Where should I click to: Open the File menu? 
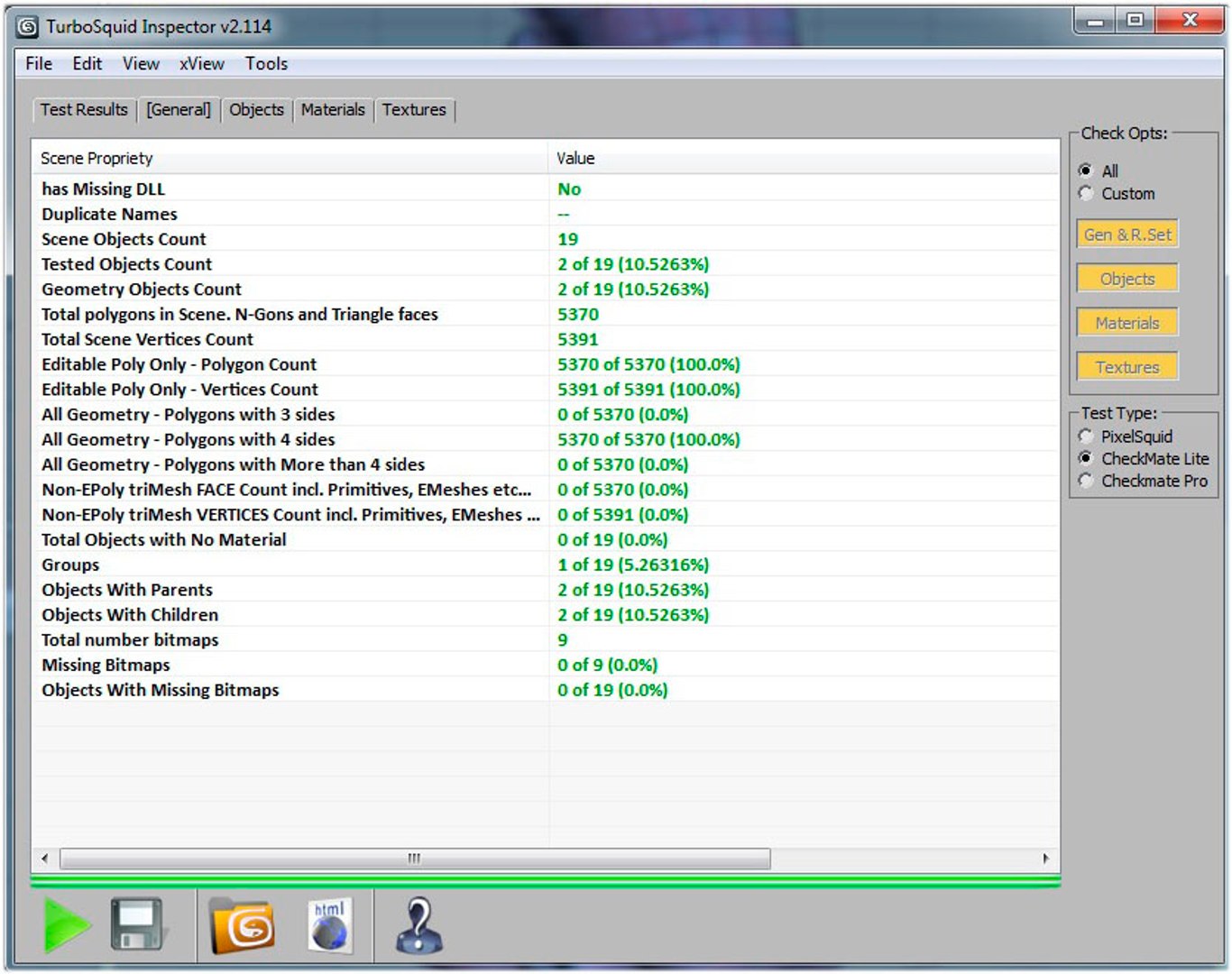point(39,63)
